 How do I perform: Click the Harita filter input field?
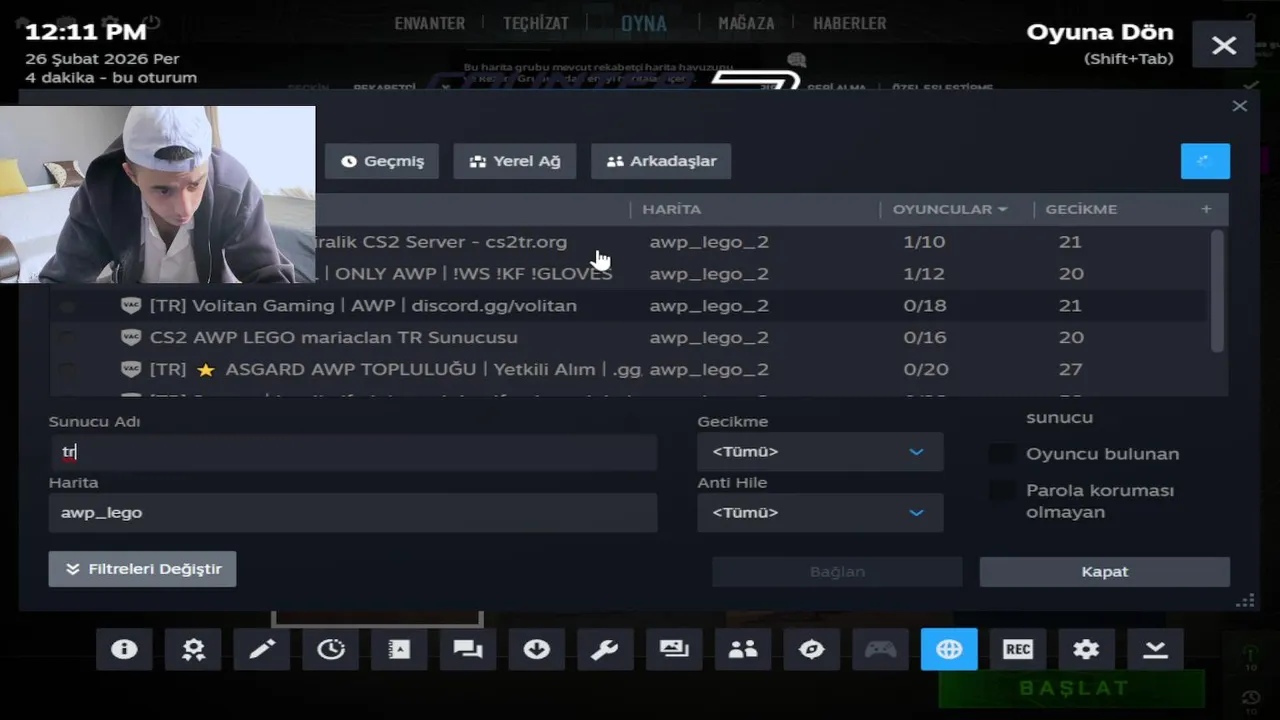(353, 513)
